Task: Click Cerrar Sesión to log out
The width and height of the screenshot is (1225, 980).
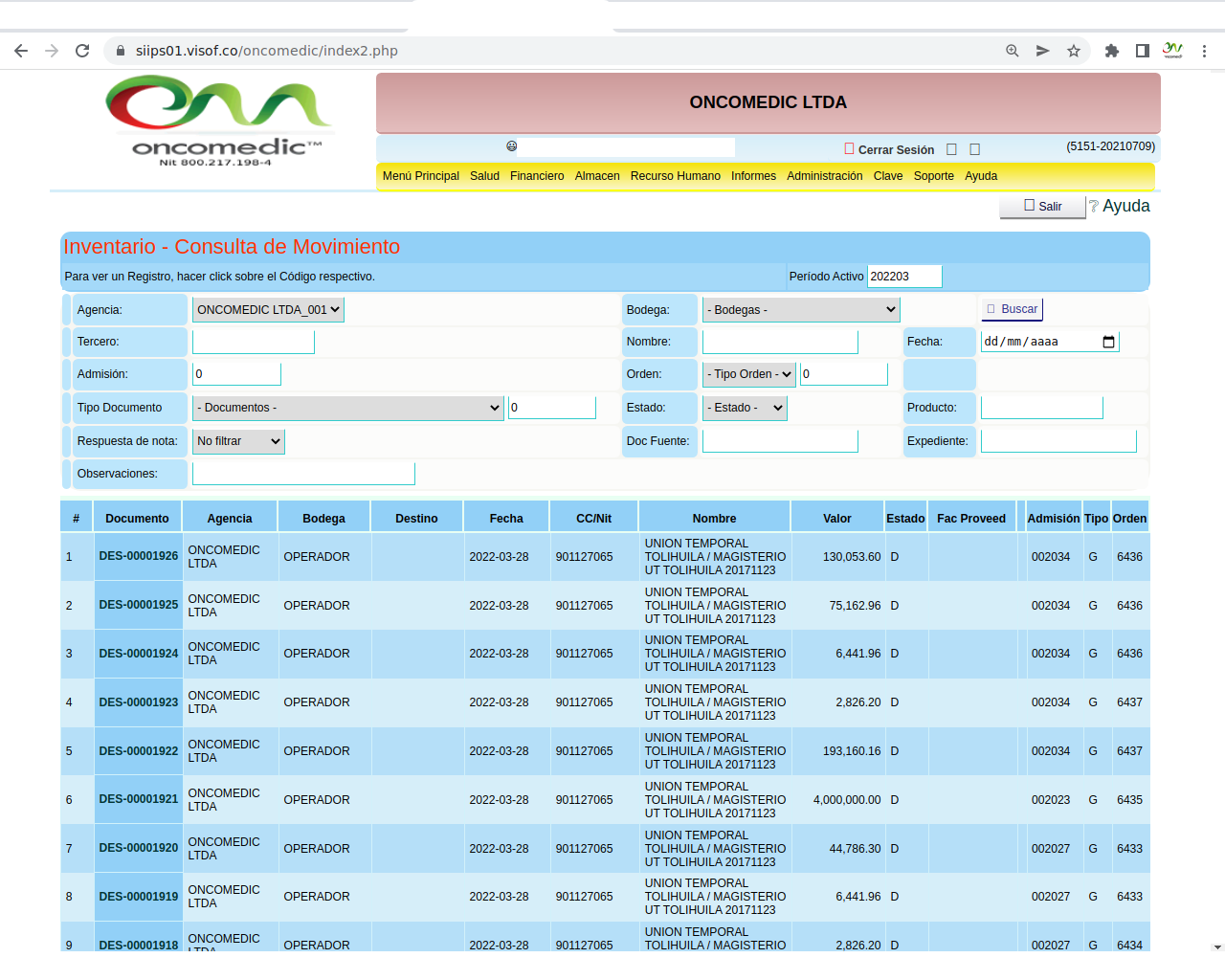Action: pyautogui.click(x=895, y=150)
